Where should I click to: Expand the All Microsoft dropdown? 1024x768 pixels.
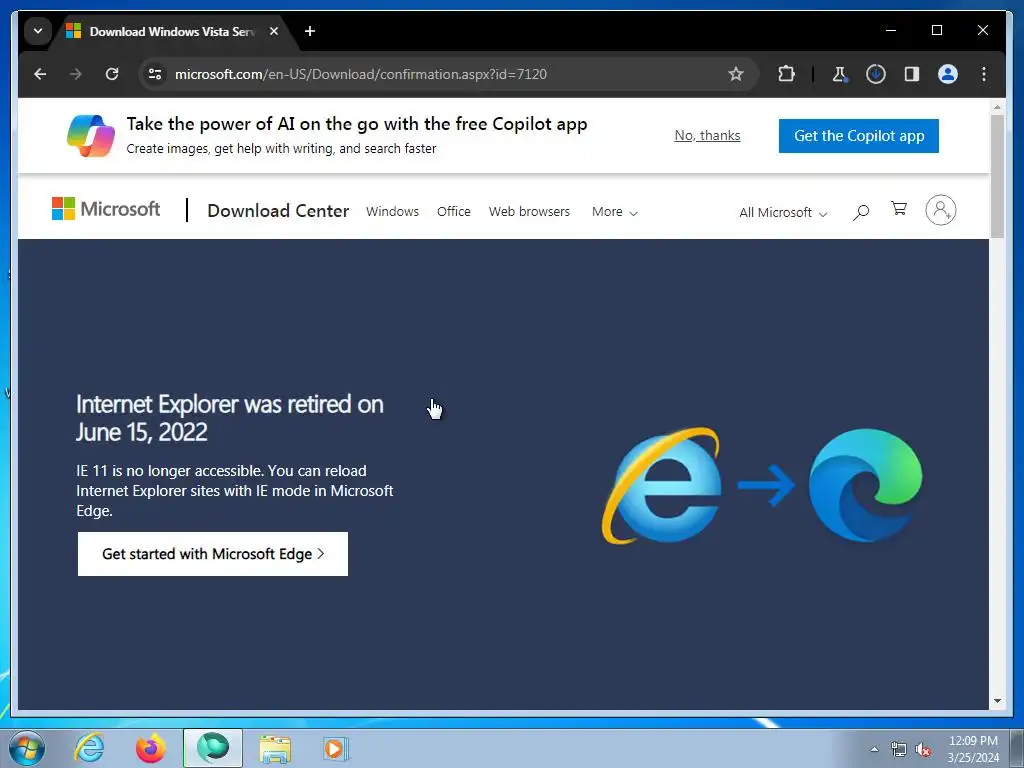click(x=783, y=212)
